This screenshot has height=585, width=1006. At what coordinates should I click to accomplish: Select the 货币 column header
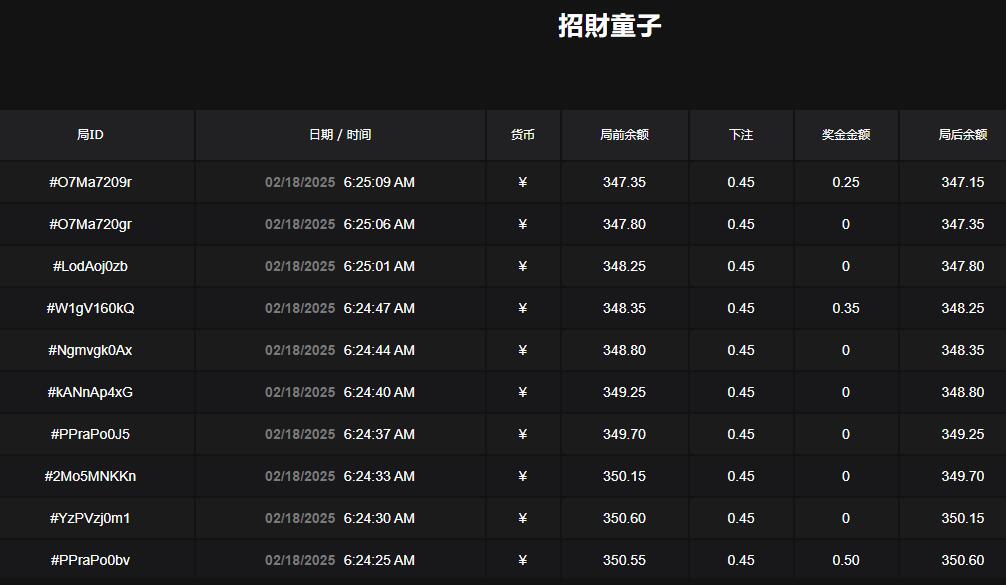(x=523, y=135)
